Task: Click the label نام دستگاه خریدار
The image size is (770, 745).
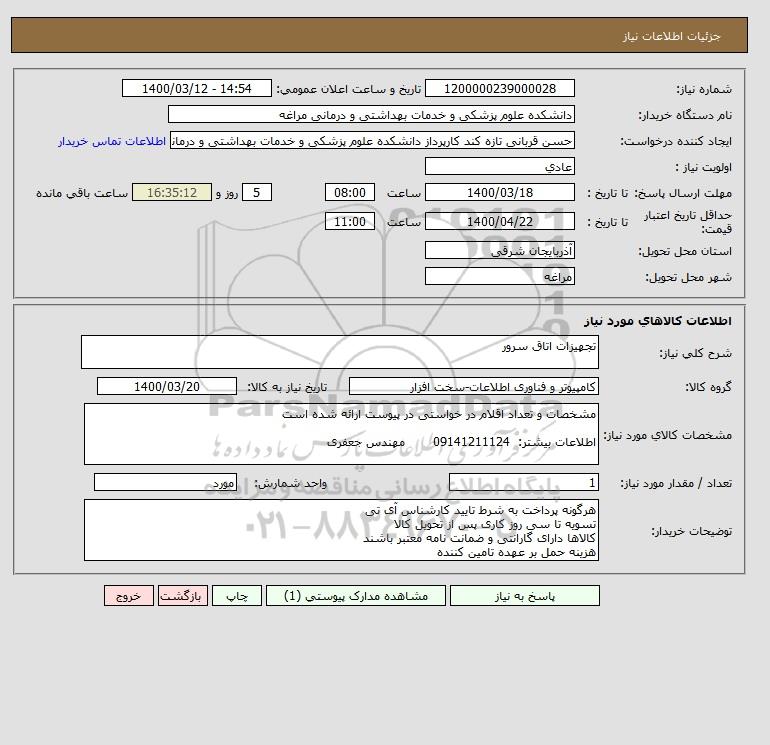Action: 685,115
